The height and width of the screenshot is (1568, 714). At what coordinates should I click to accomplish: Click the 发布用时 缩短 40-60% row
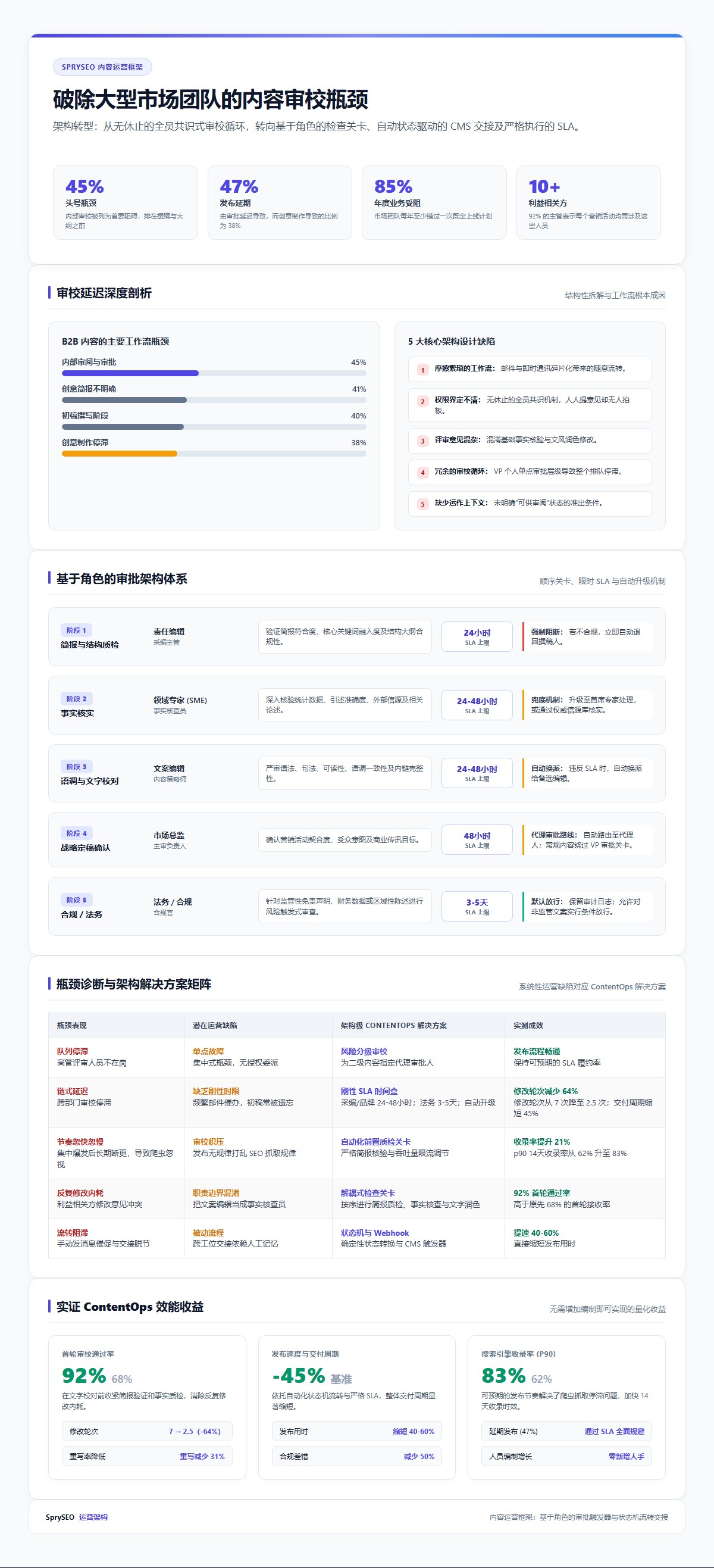pos(357,1431)
